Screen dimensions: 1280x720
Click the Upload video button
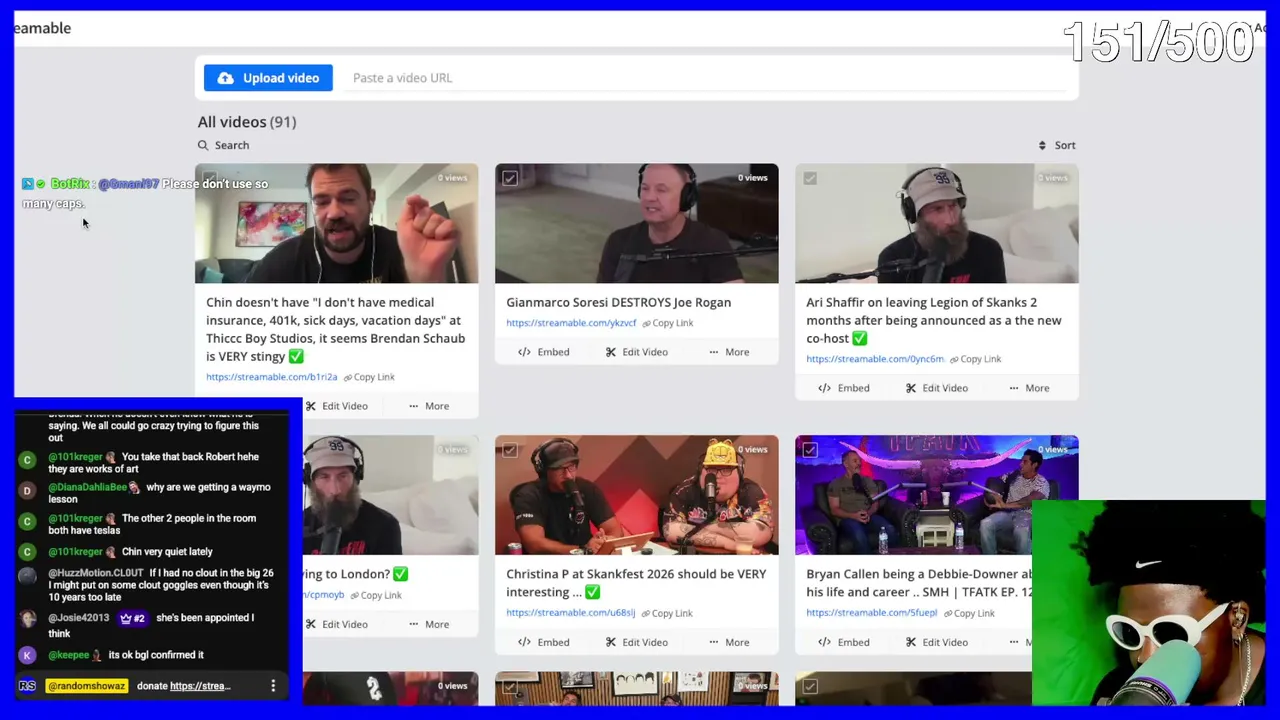pyautogui.click(x=268, y=78)
